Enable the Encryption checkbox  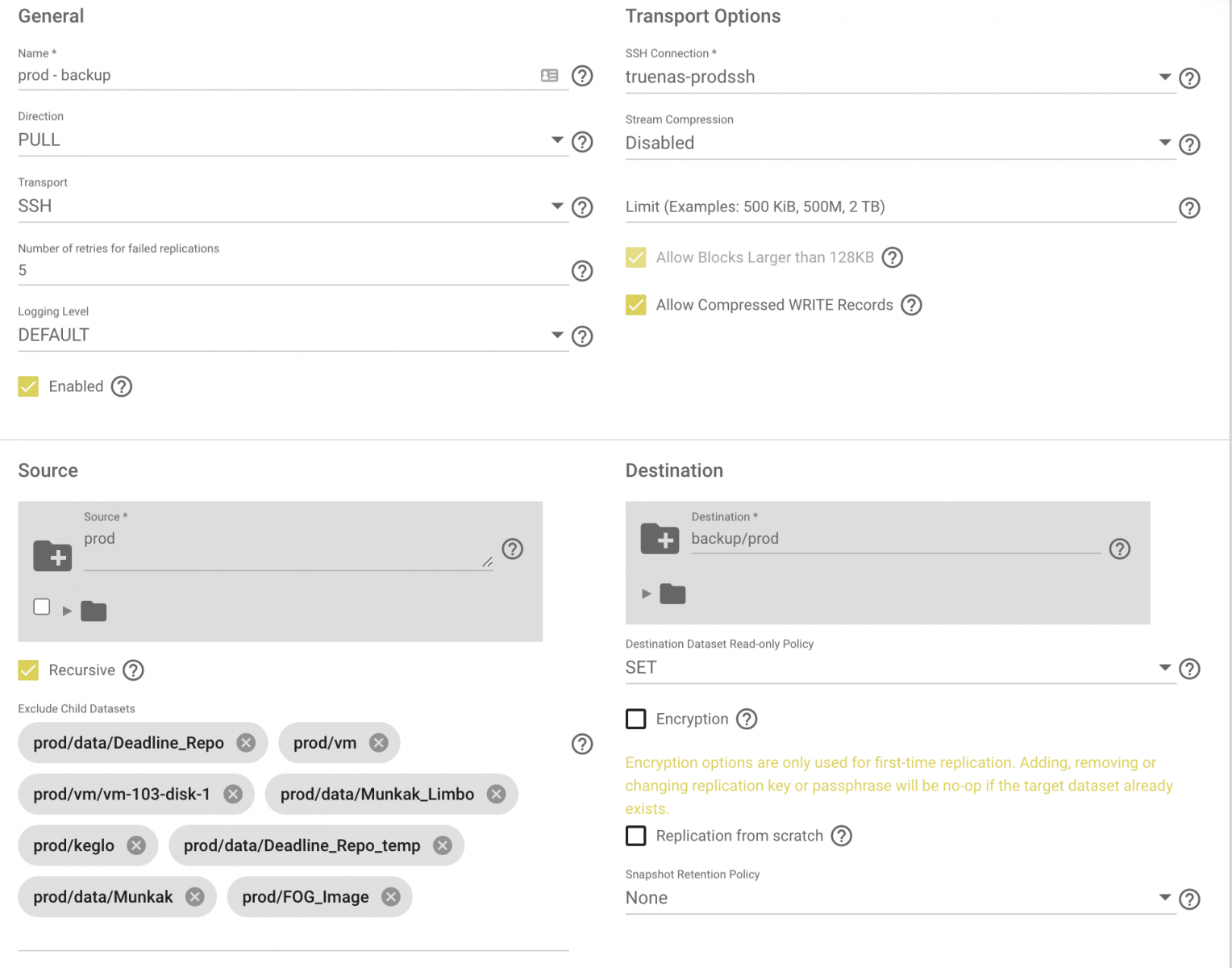(636, 719)
